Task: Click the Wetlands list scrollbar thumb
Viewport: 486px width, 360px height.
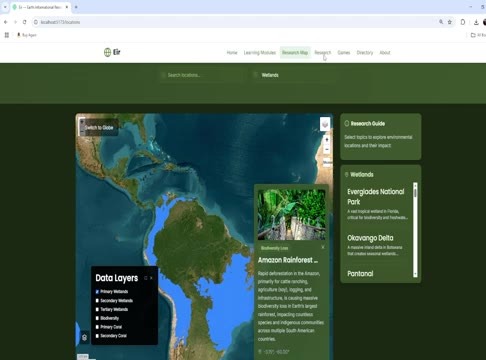Action: click(x=415, y=193)
